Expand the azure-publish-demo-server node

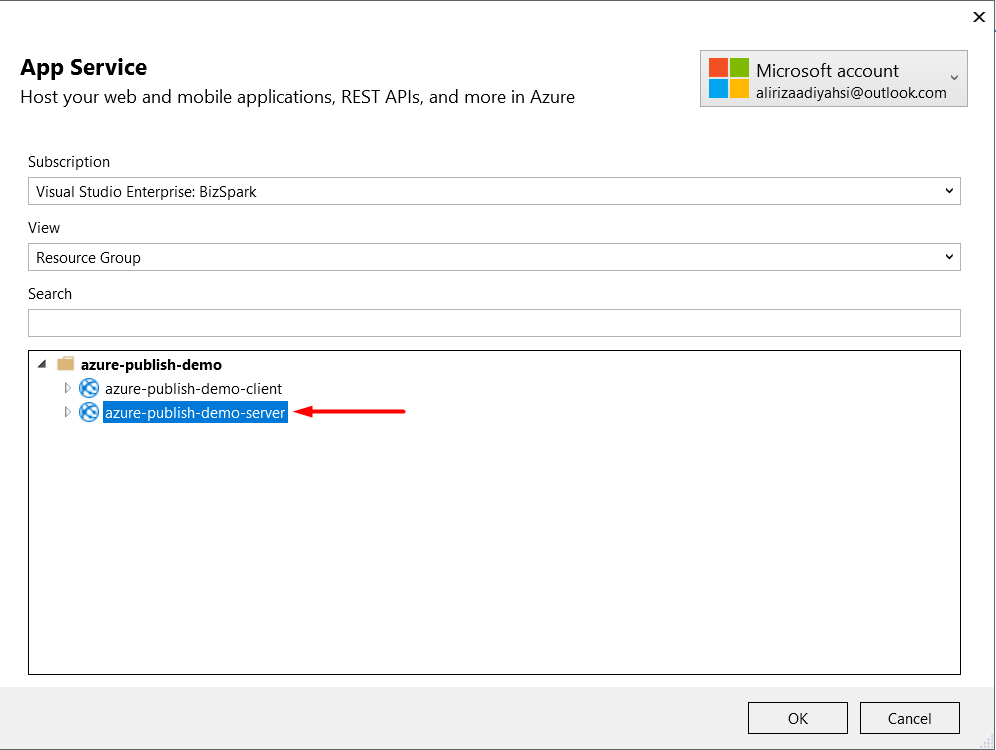point(67,412)
